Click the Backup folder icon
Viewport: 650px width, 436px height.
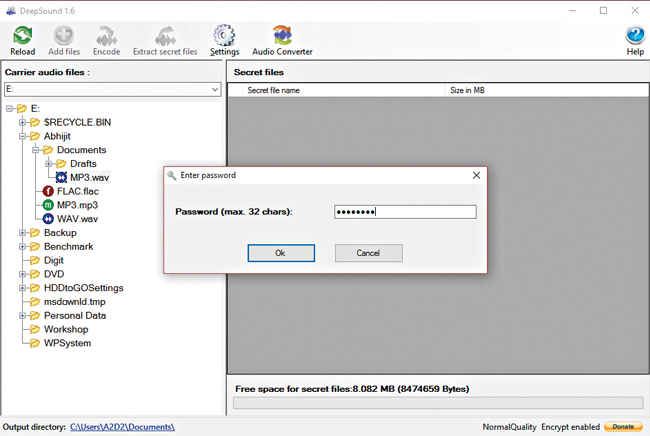coord(35,233)
